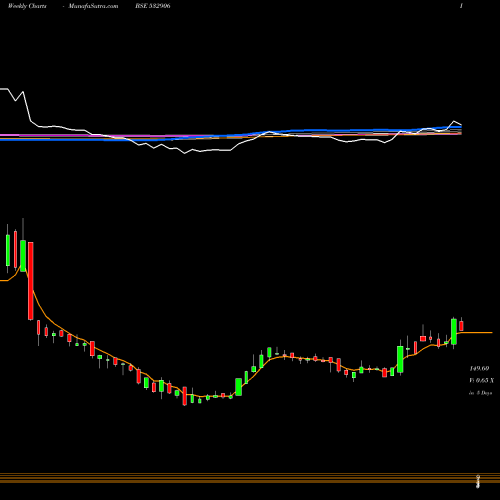Click the 'MunafaSutra.com' label in header
The width and height of the screenshot is (500, 500).
[93, 6]
